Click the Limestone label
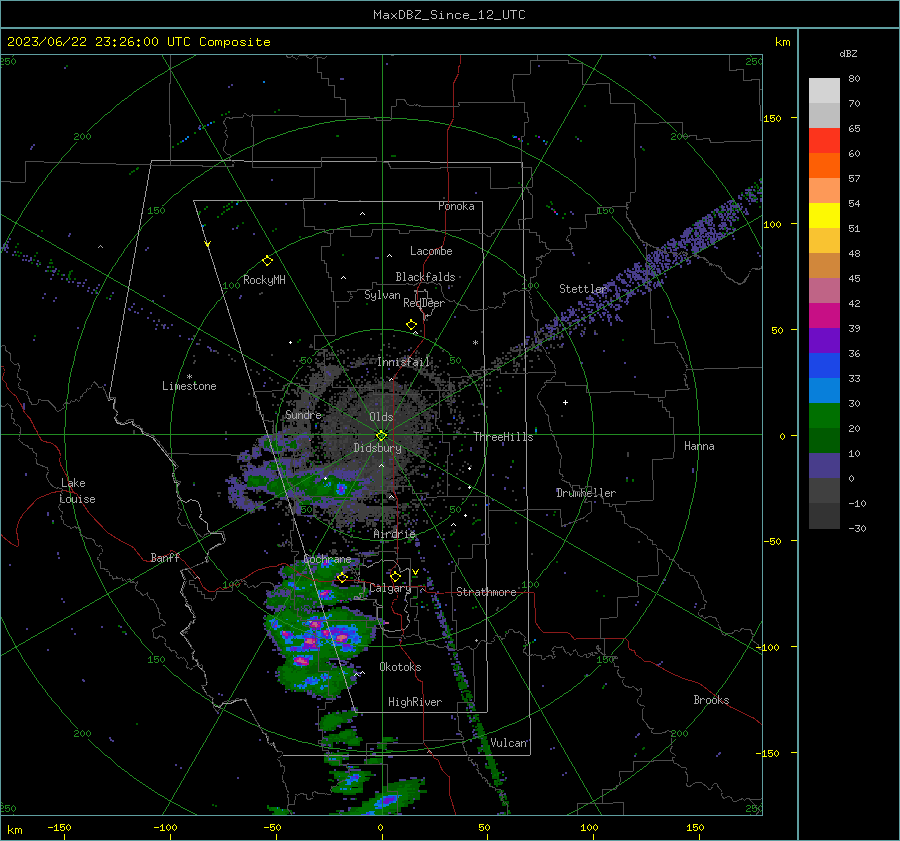 [x=189, y=386]
